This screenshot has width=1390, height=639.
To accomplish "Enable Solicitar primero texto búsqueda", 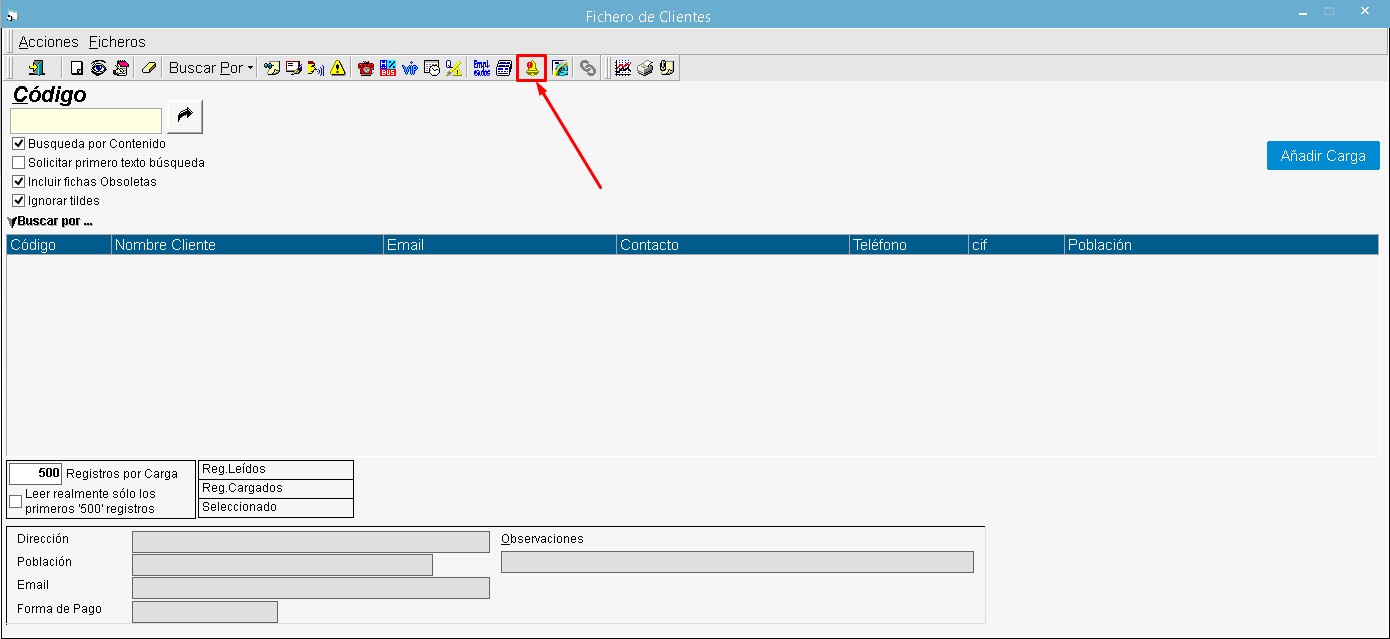I will (18, 163).
